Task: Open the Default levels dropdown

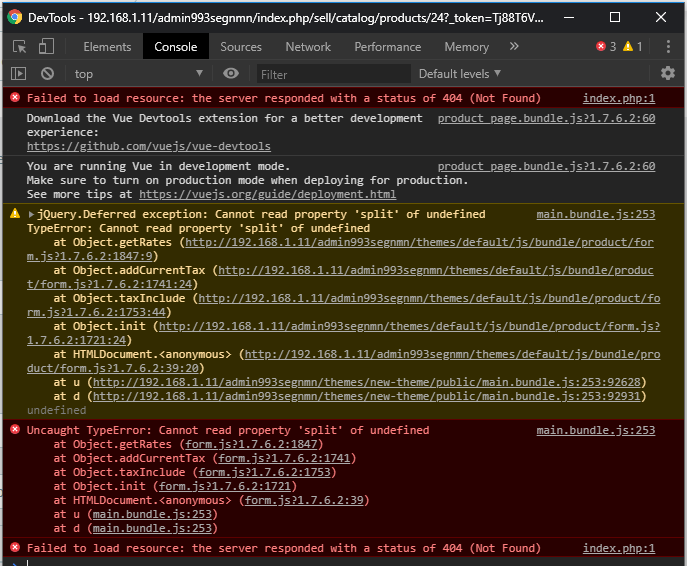Action: [x=460, y=74]
